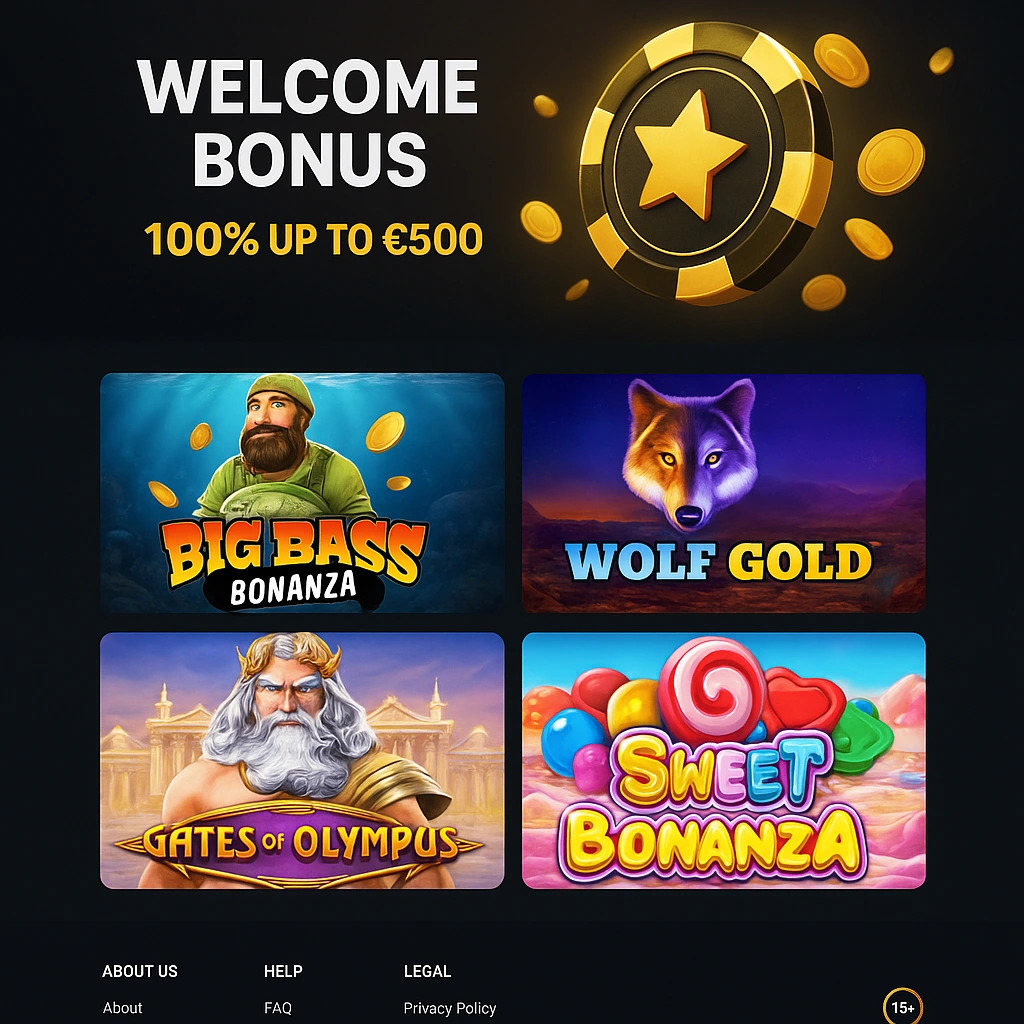Play the Sweet Bonanza slot game
This screenshot has height=1024, width=1024.
coord(724,761)
